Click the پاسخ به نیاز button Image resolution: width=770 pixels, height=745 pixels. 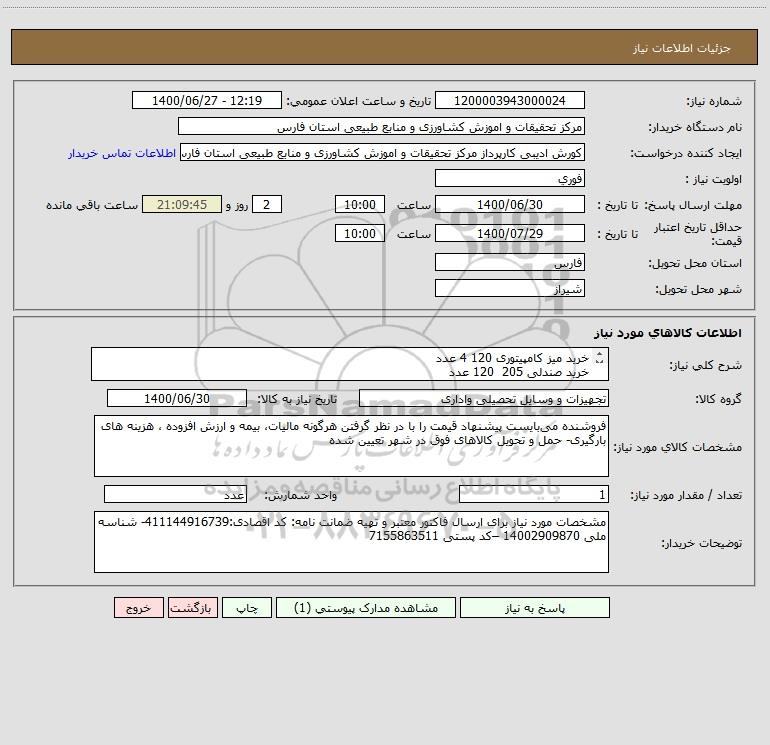pos(535,608)
